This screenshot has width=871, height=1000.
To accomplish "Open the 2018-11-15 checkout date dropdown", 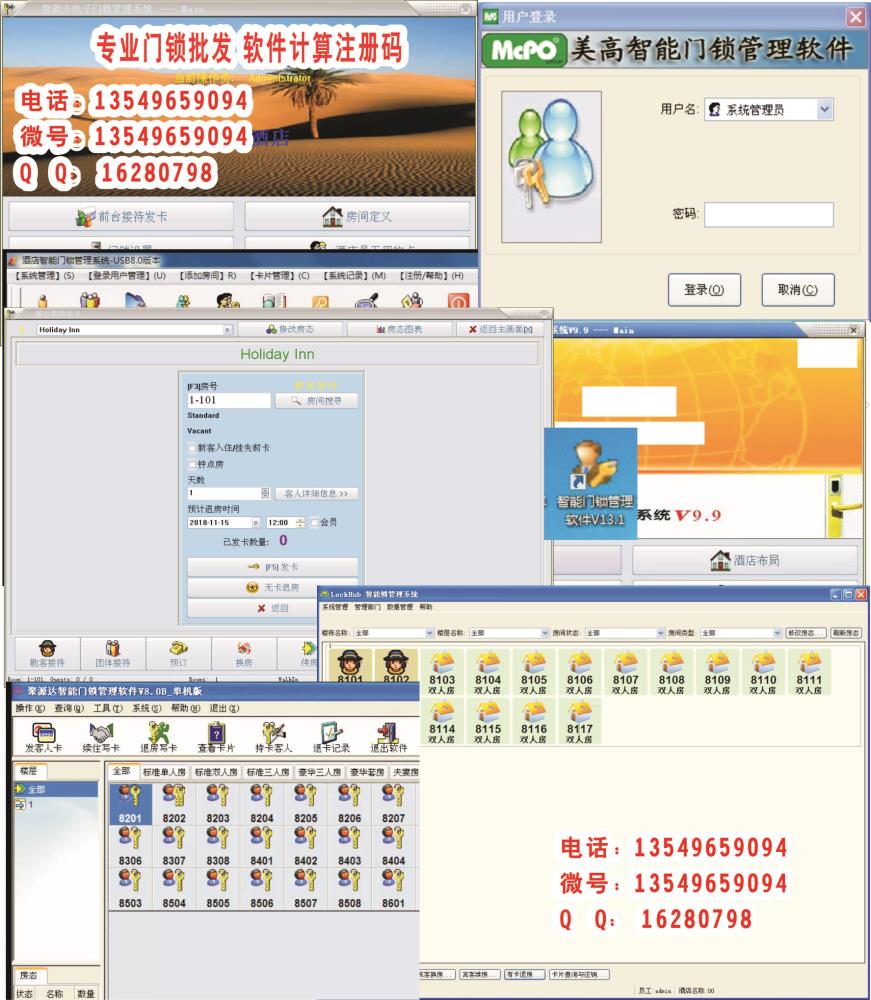I will [x=256, y=522].
